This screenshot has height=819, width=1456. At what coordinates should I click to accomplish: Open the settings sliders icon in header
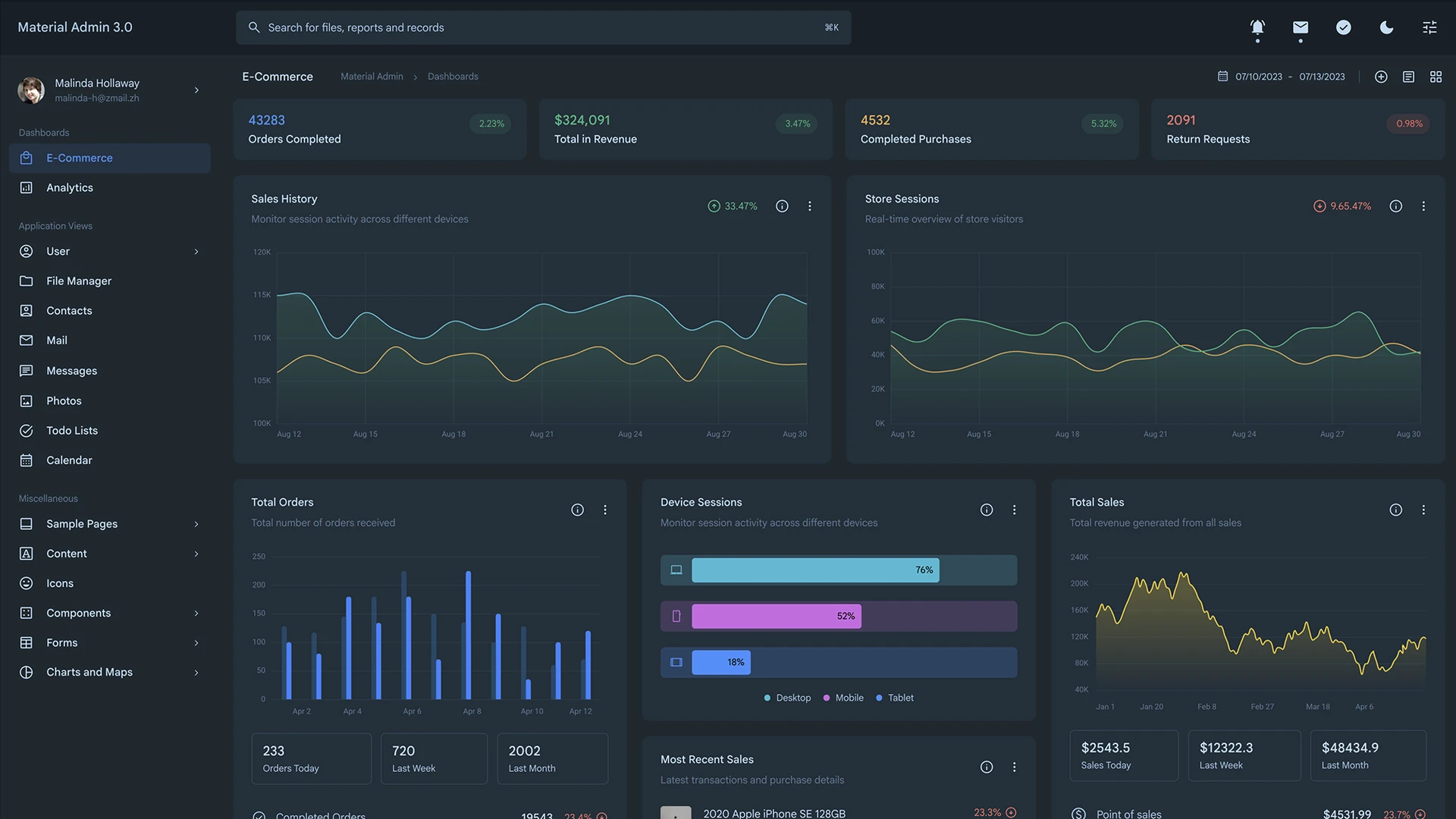1429,27
